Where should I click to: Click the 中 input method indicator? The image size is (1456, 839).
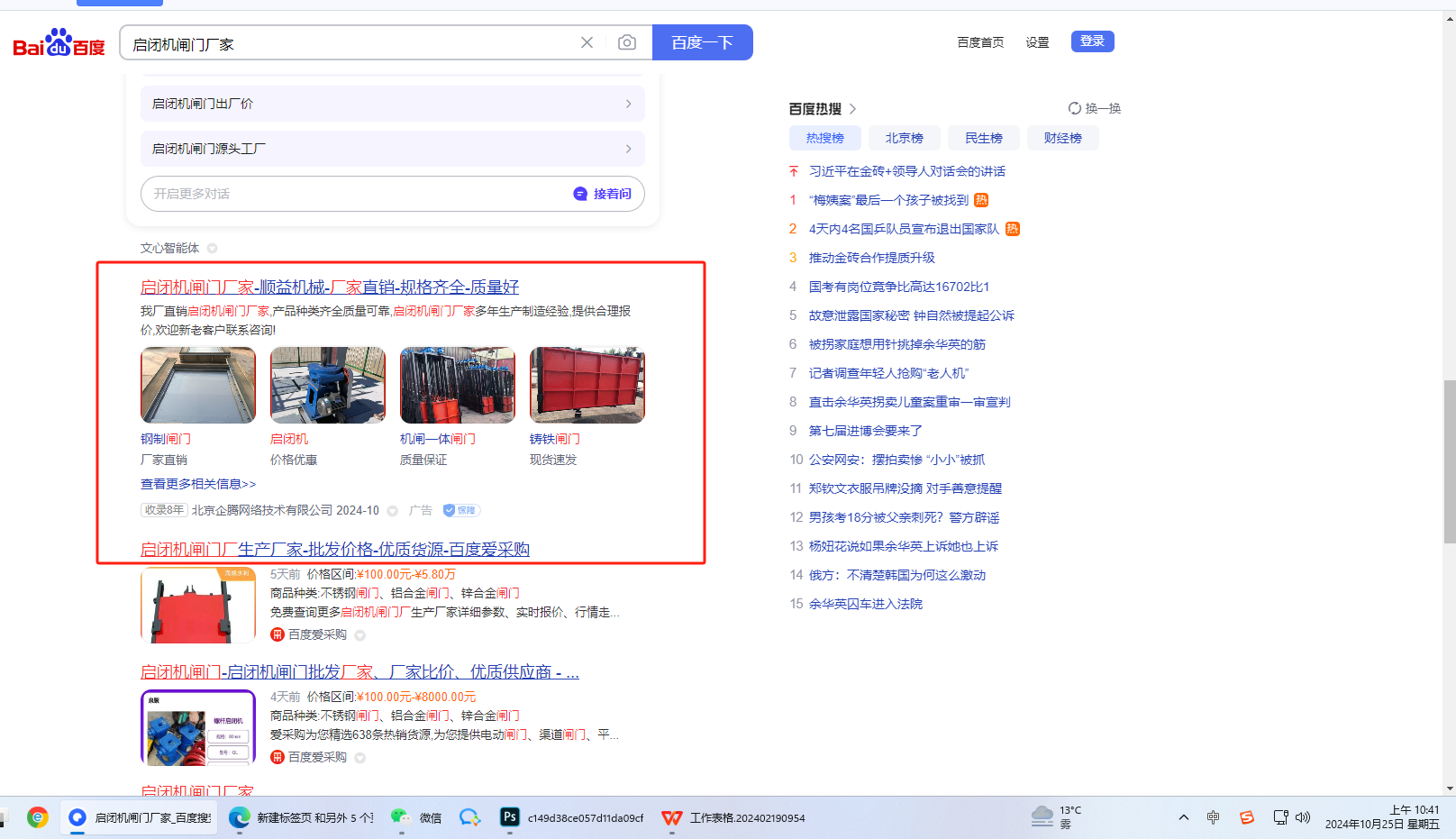click(x=1214, y=817)
